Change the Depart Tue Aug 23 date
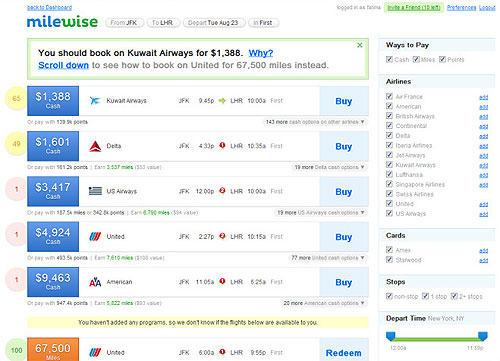500x361 pixels. click(214, 23)
